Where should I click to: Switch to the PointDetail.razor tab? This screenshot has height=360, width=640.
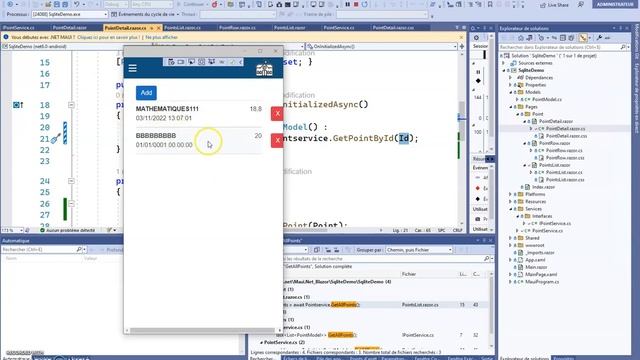pos(70,28)
